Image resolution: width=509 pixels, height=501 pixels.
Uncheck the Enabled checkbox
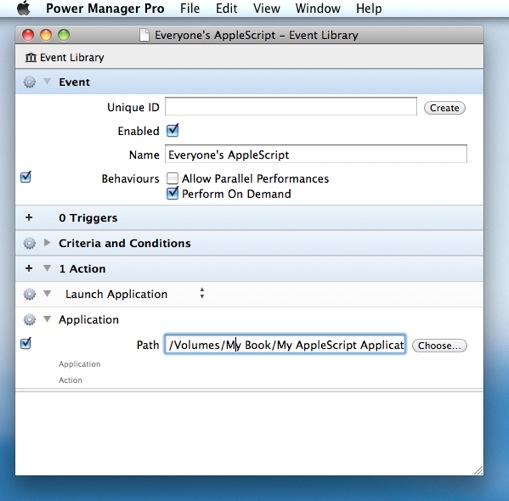click(x=172, y=130)
